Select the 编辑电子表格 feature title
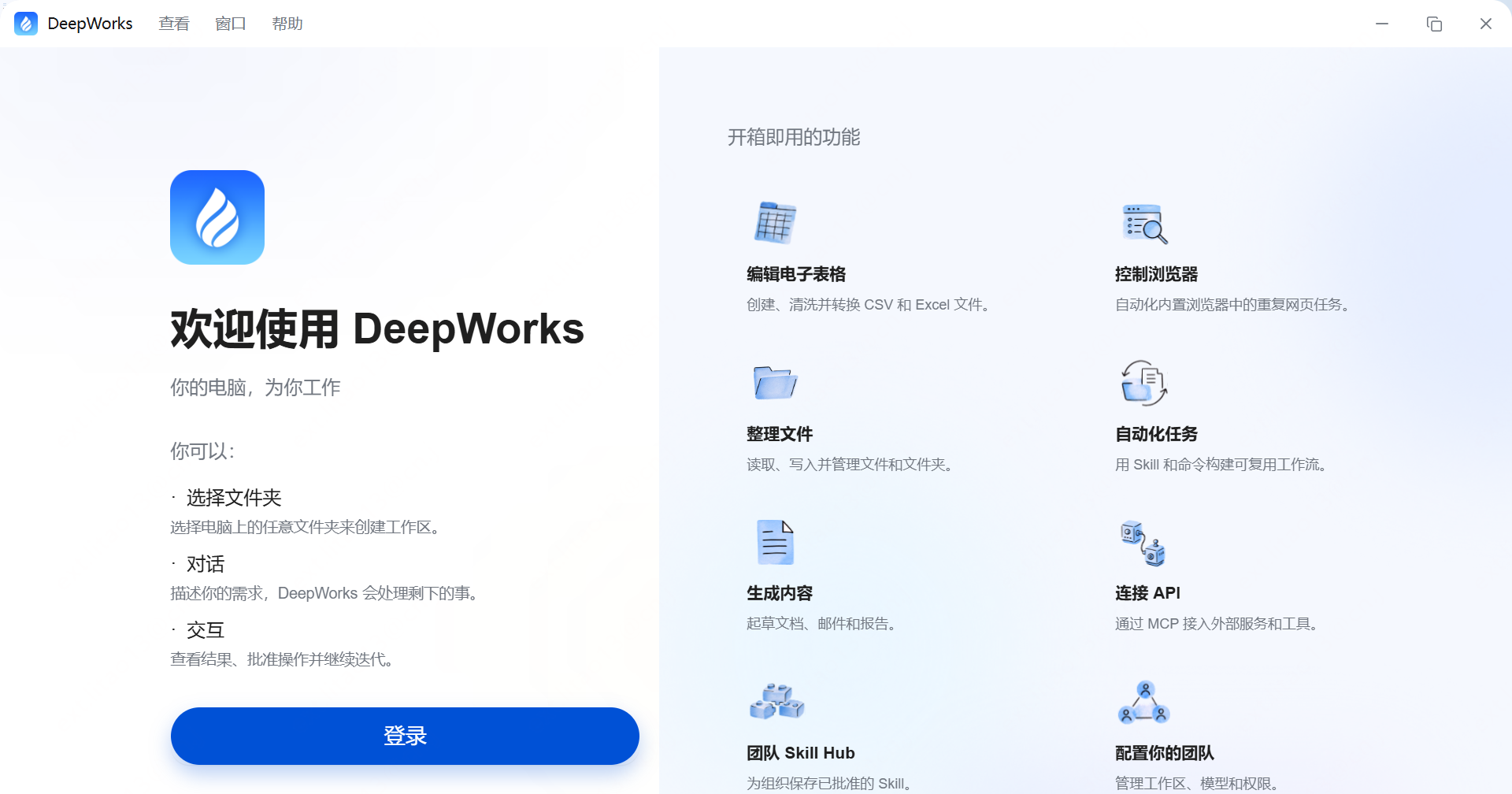Viewport: 1512px width, 794px height. tap(796, 274)
